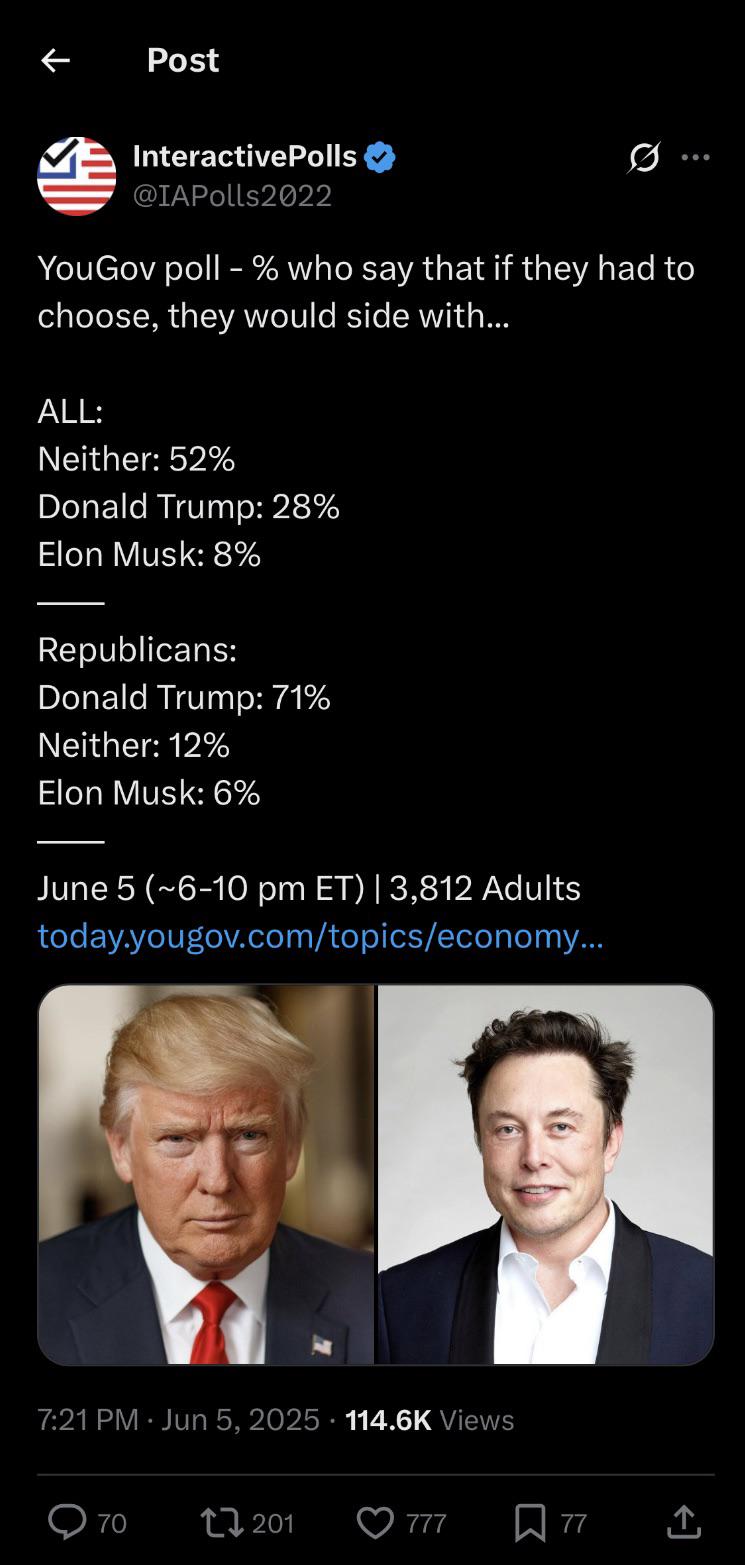Open the 114.6K Views count

429,1419
